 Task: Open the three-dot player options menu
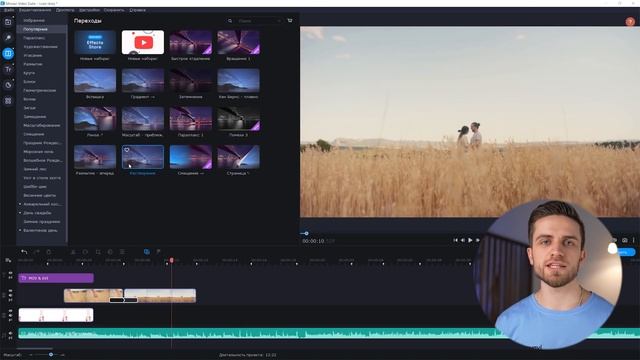point(633,240)
